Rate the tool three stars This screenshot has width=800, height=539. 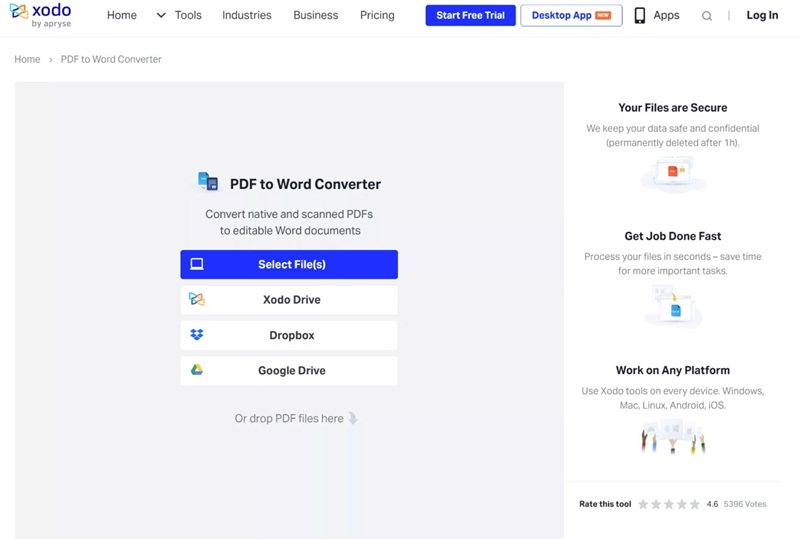669,504
